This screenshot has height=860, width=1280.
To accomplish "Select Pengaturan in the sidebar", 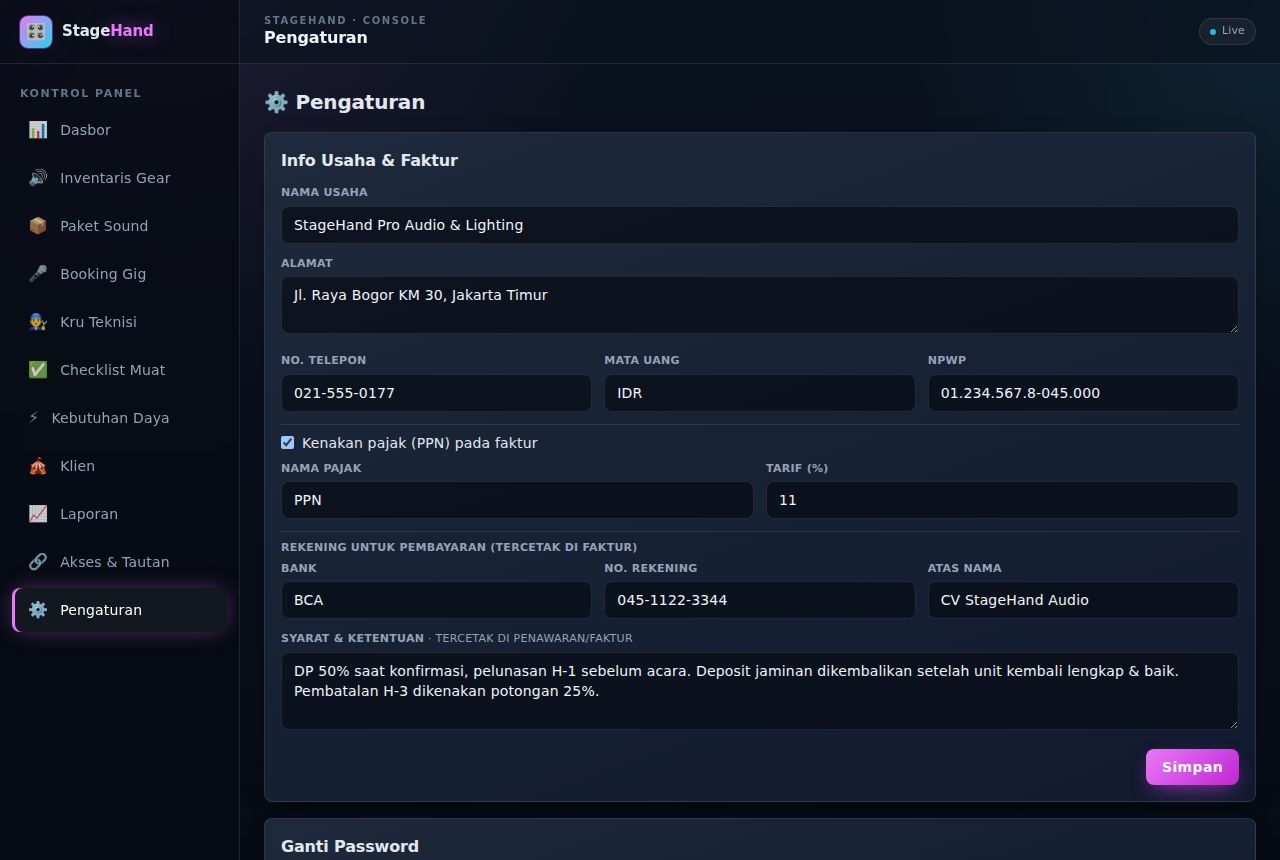I will [120, 610].
